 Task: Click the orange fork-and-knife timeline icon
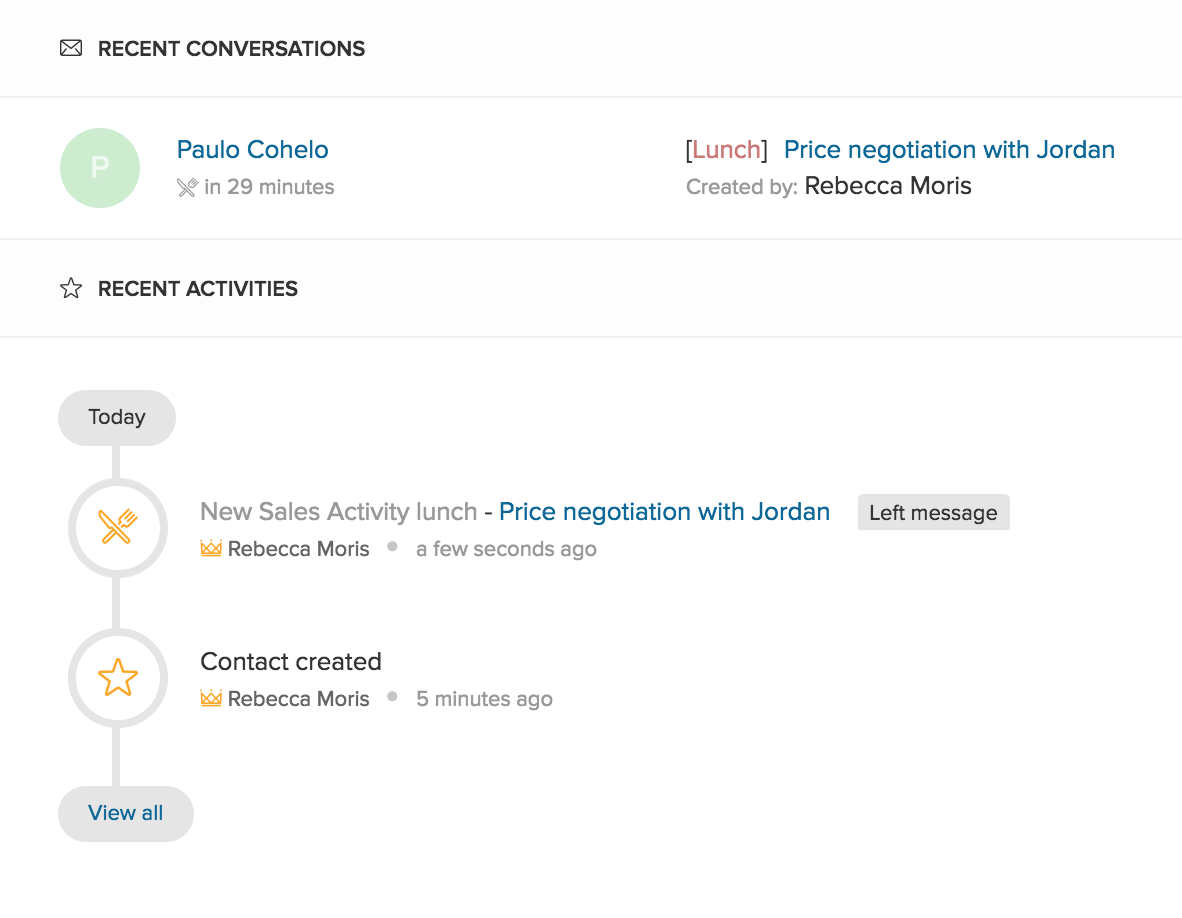tap(118, 527)
